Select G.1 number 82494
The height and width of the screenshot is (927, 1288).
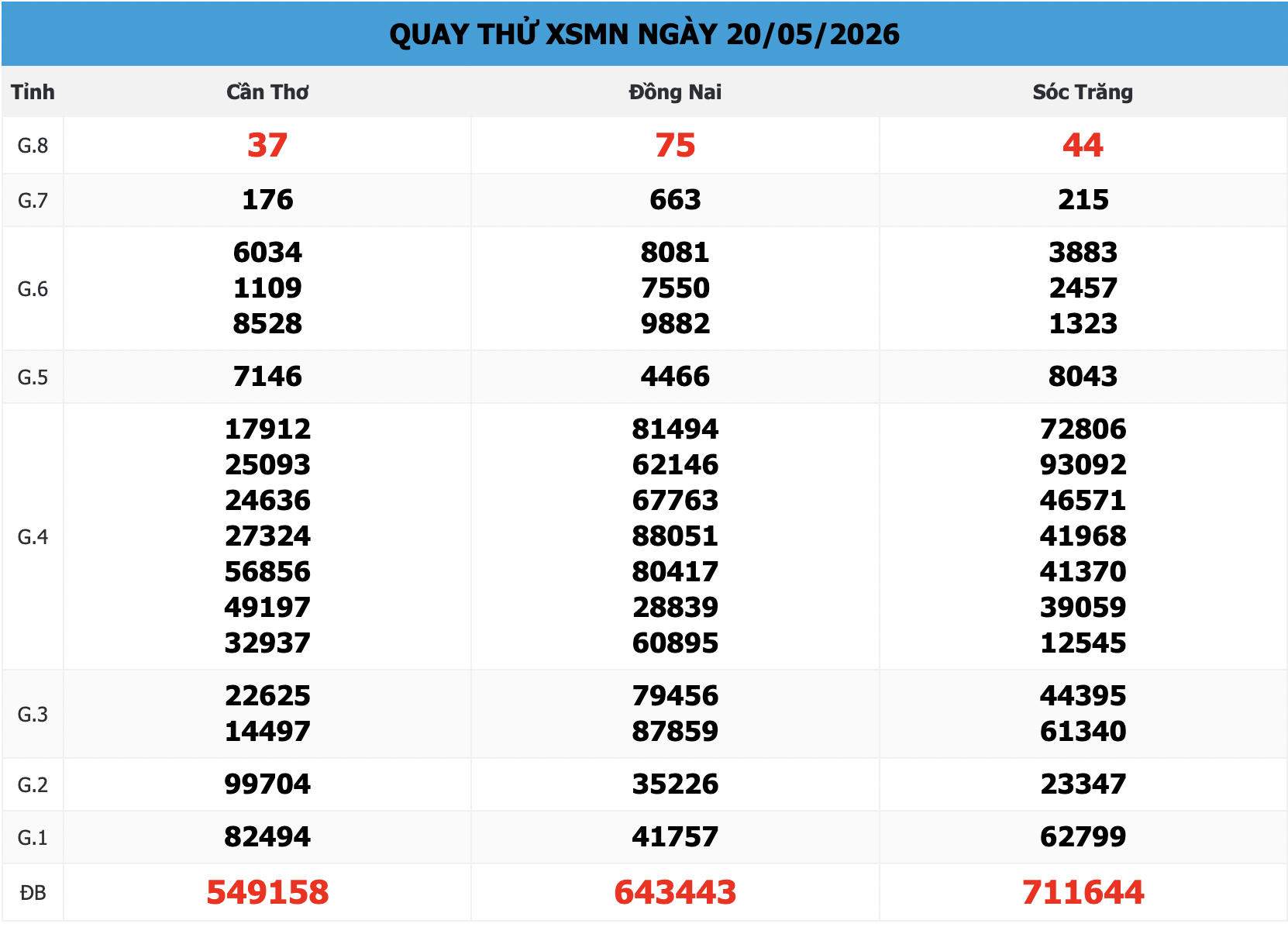click(267, 837)
